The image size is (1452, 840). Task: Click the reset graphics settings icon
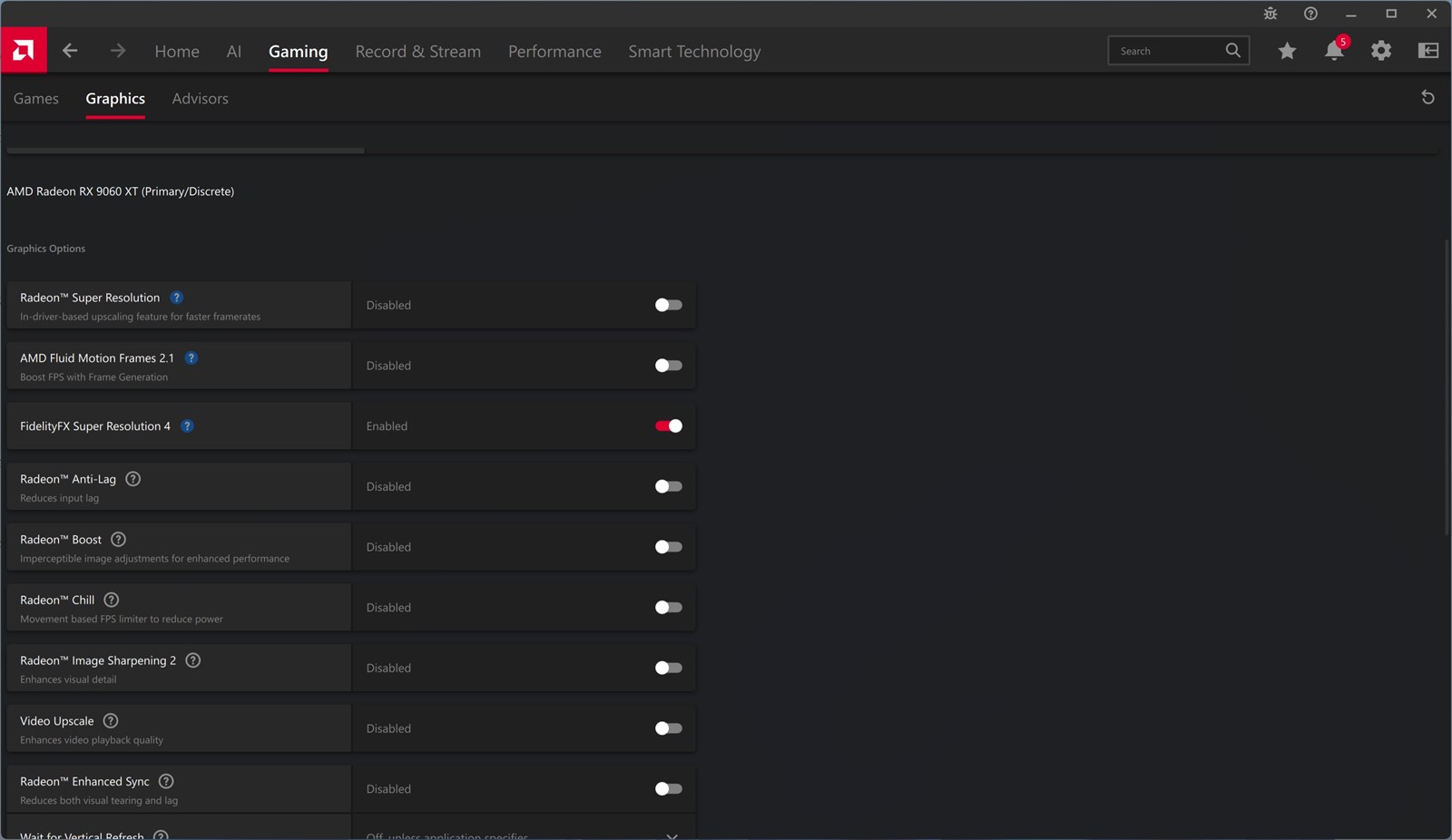point(1427,97)
